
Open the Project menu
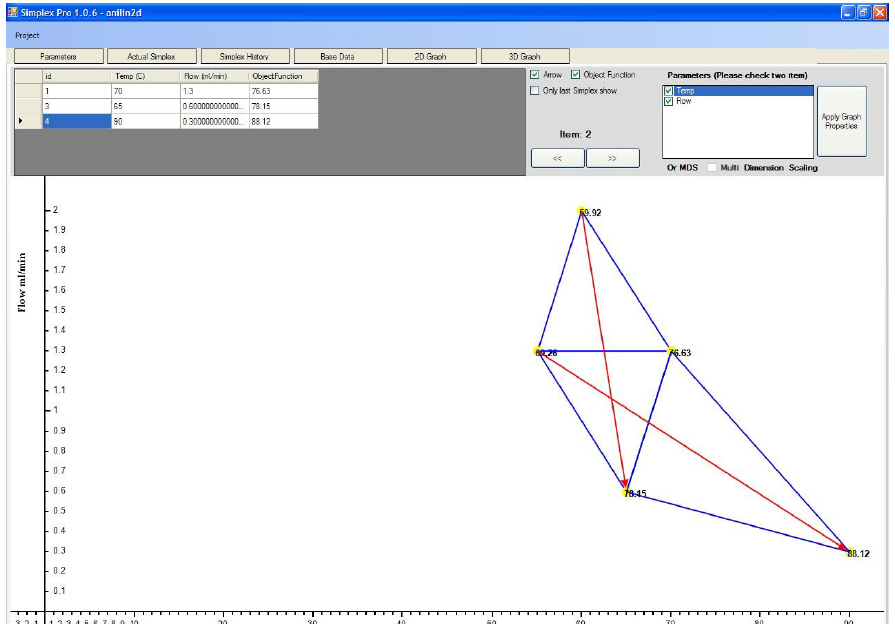[x=27, y=35]
